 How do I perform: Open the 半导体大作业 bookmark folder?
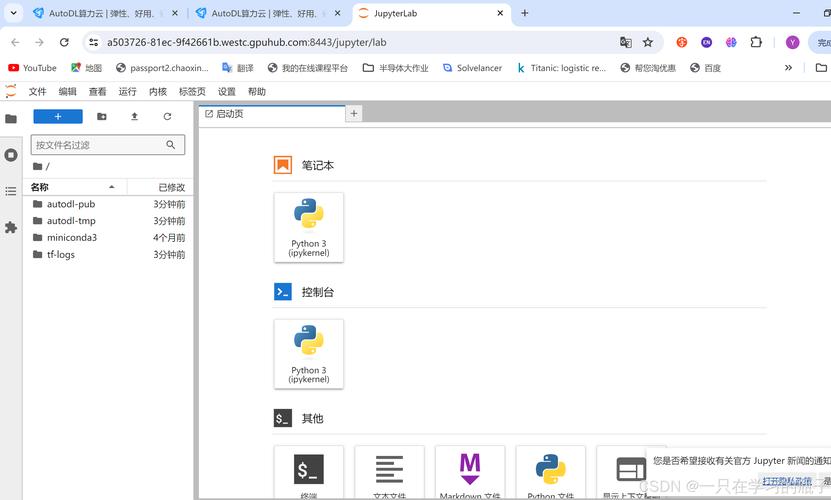[395, 68]
